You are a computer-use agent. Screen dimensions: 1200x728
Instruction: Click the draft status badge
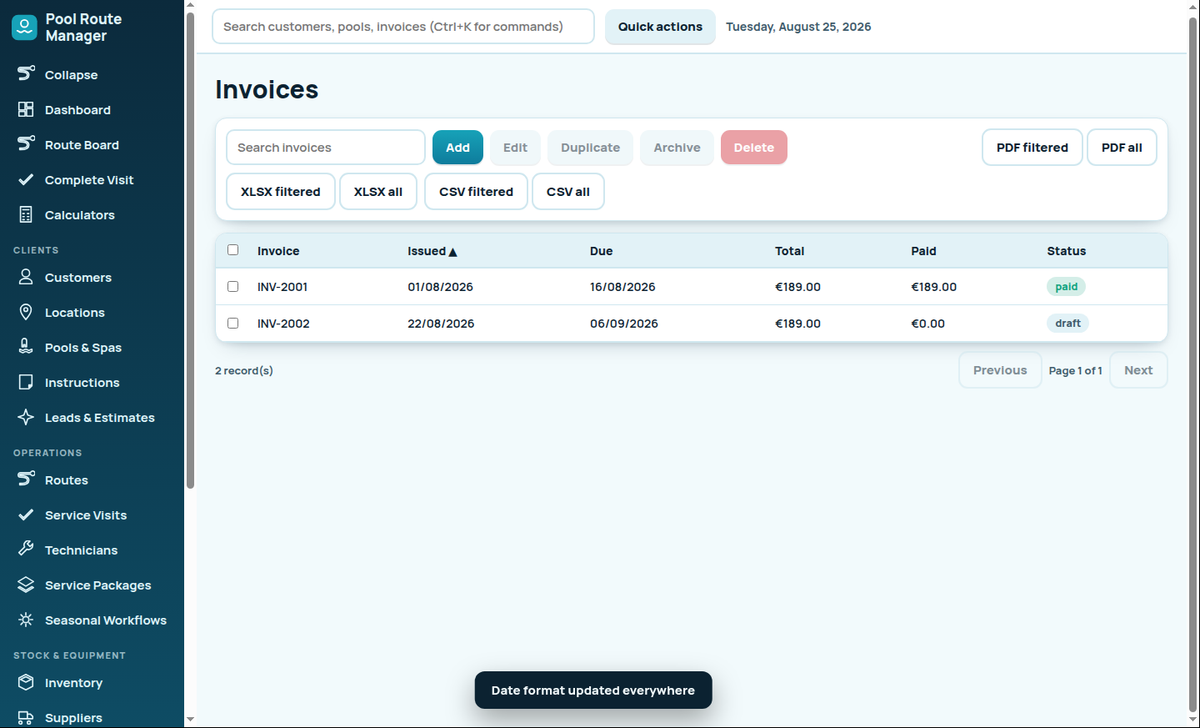1068,324
